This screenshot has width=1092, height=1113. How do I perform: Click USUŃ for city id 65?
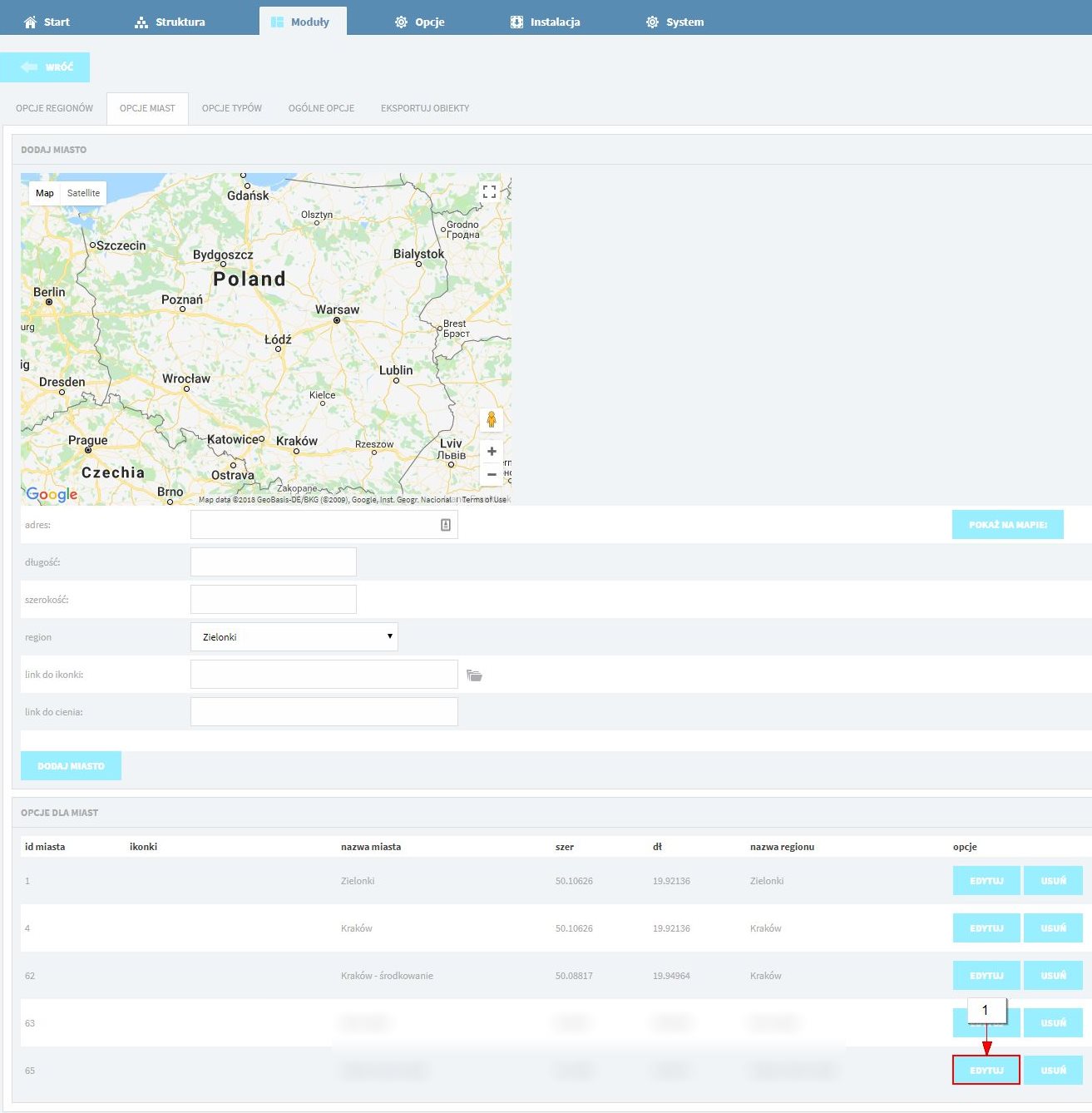coord(1053,1071)
